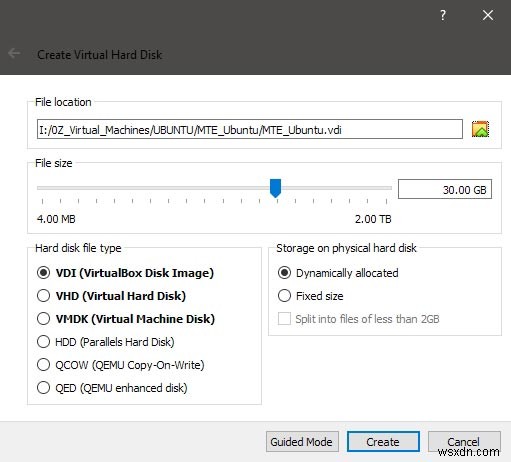Click the file size slider handle

coord(275,188)
